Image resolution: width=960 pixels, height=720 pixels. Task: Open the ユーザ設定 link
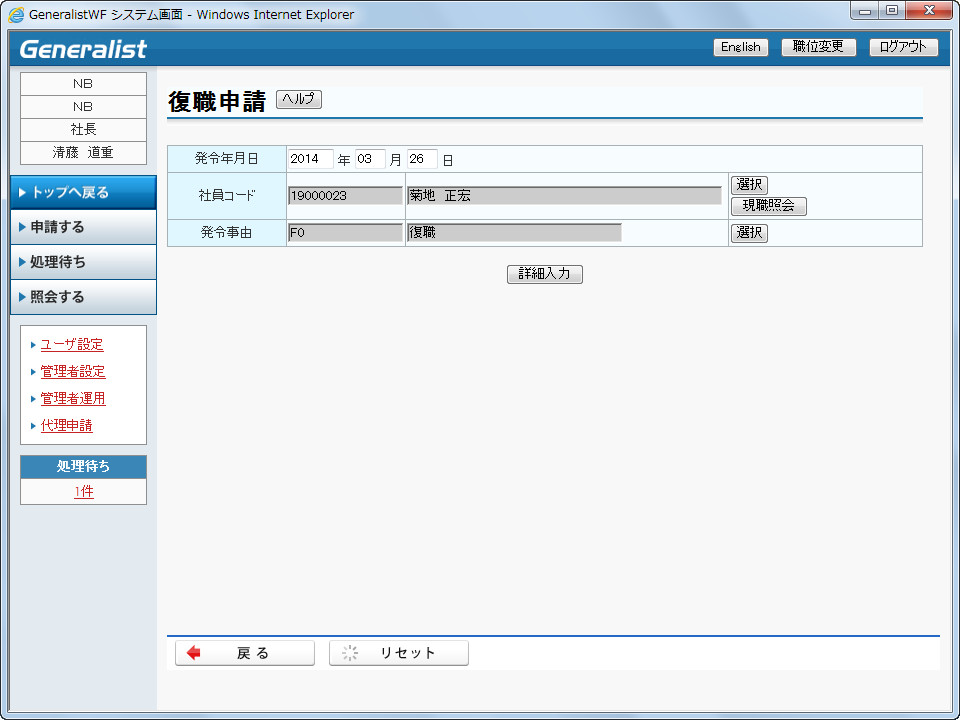[72, 345]
